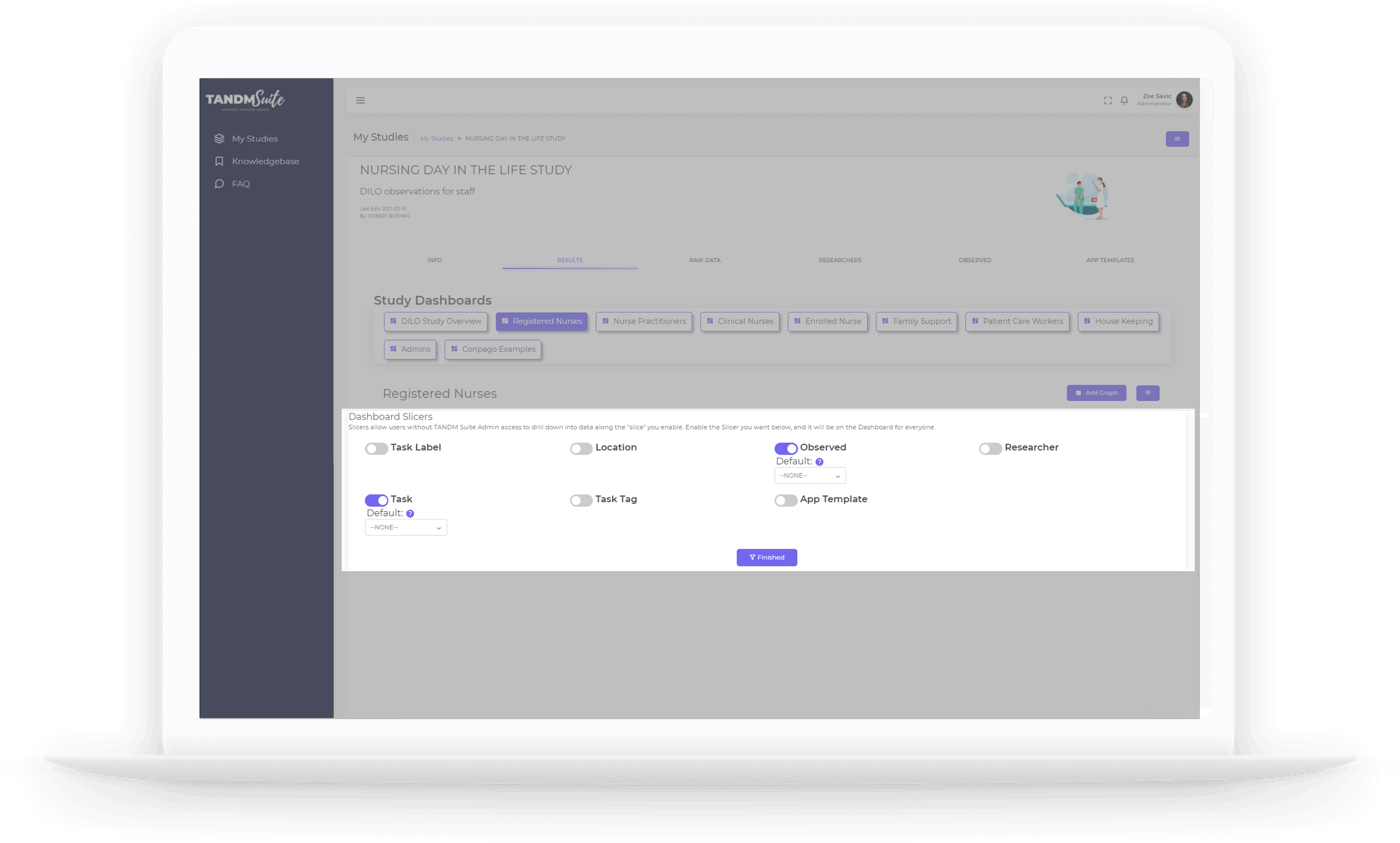
Task: Open the notifications bell
Action: (1124, 100)
